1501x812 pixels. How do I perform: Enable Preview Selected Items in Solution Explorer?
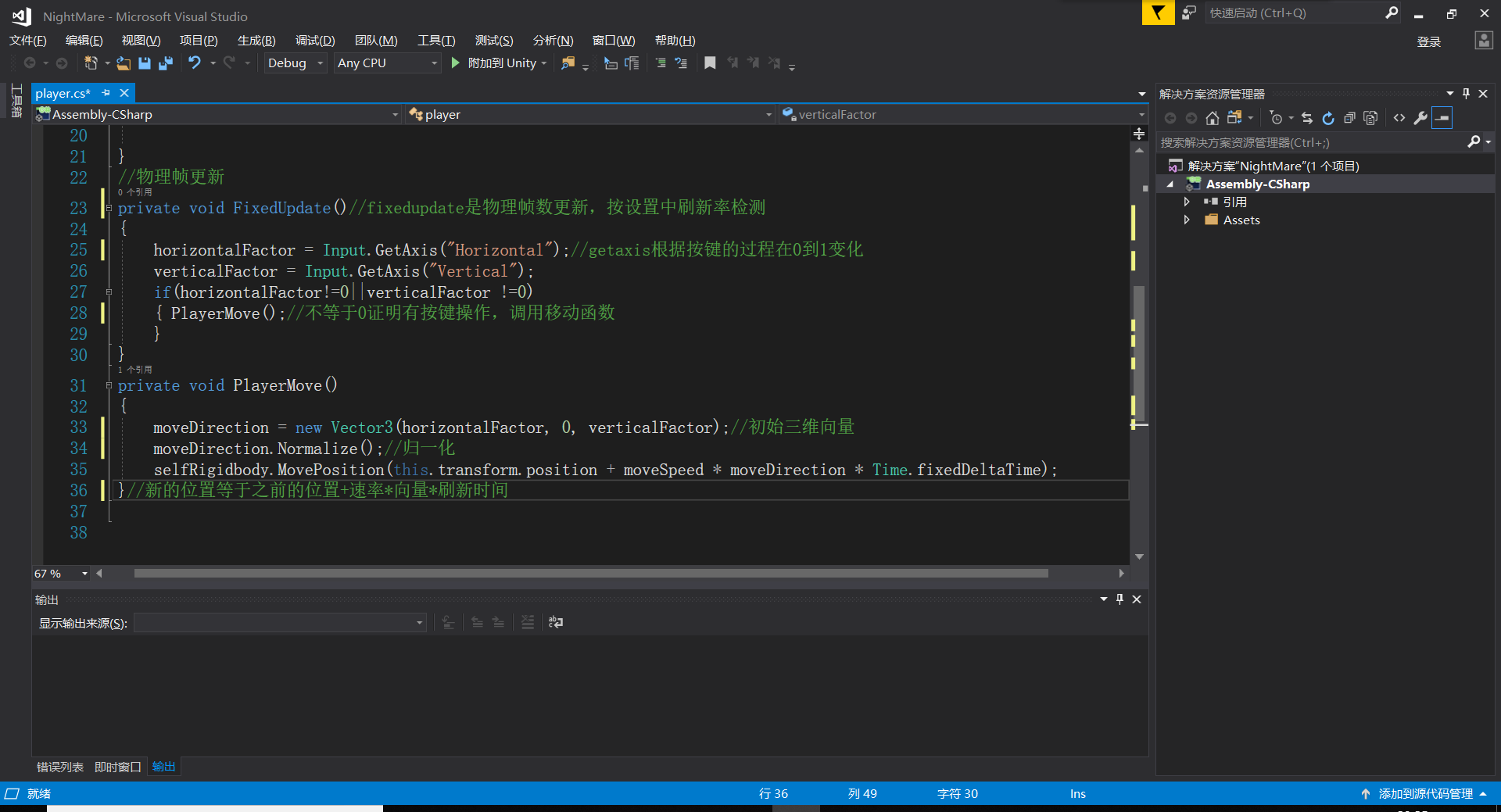[x=1442, y=118]
